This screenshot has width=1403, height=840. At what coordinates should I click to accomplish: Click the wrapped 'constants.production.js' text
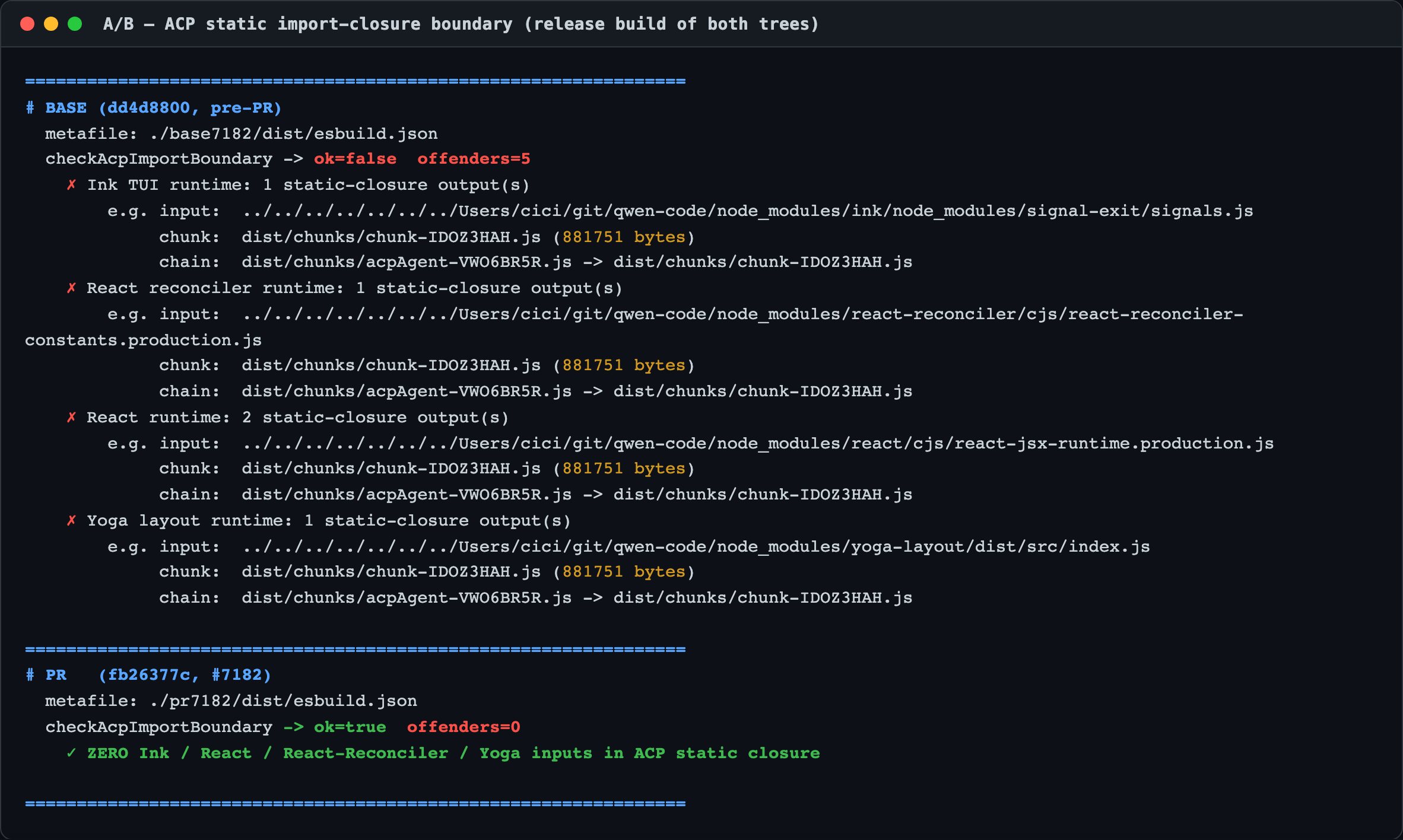point(144,341)
